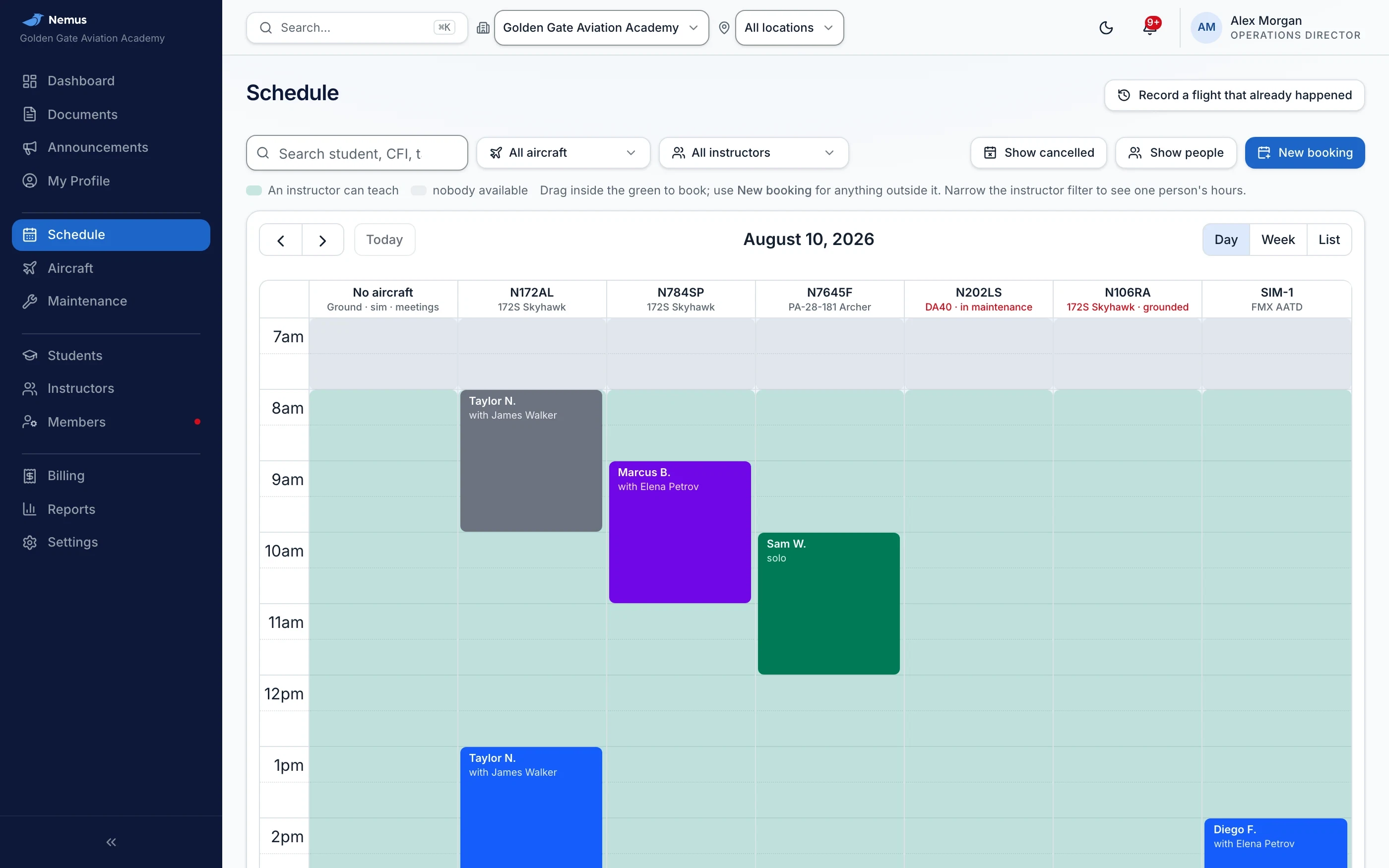Click the New booking button
The height and width of the screenshot is (868, 1389).
[x=1305, y=153]
